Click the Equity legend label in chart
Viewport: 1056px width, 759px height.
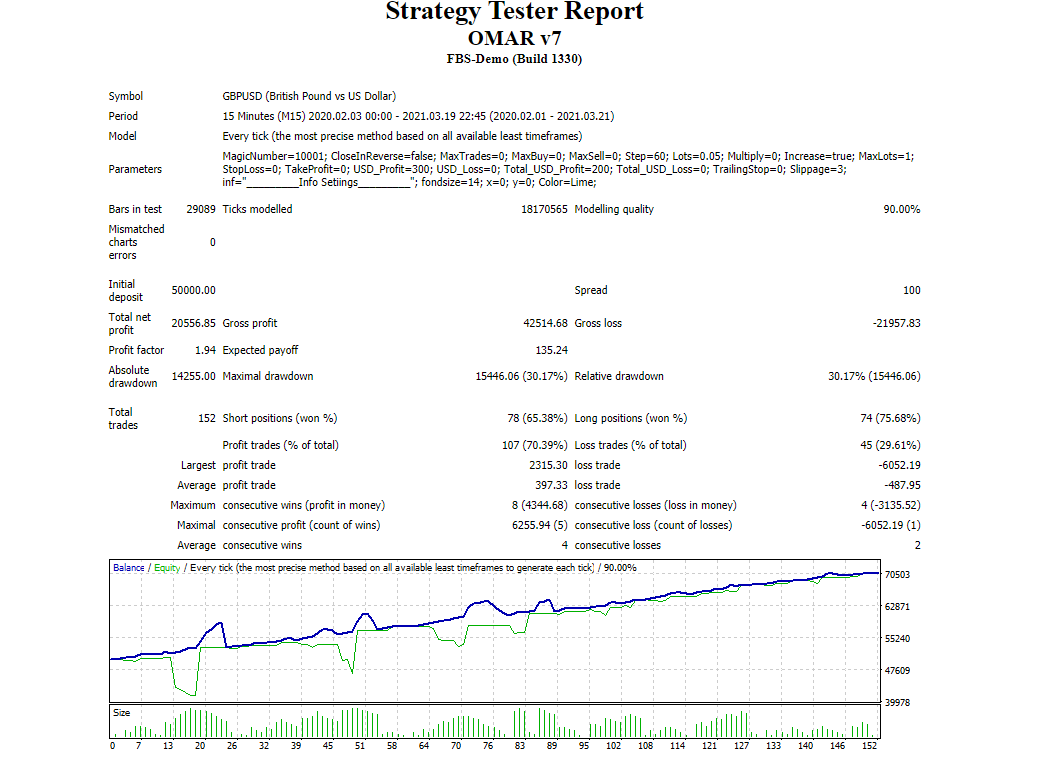(167, 568)
